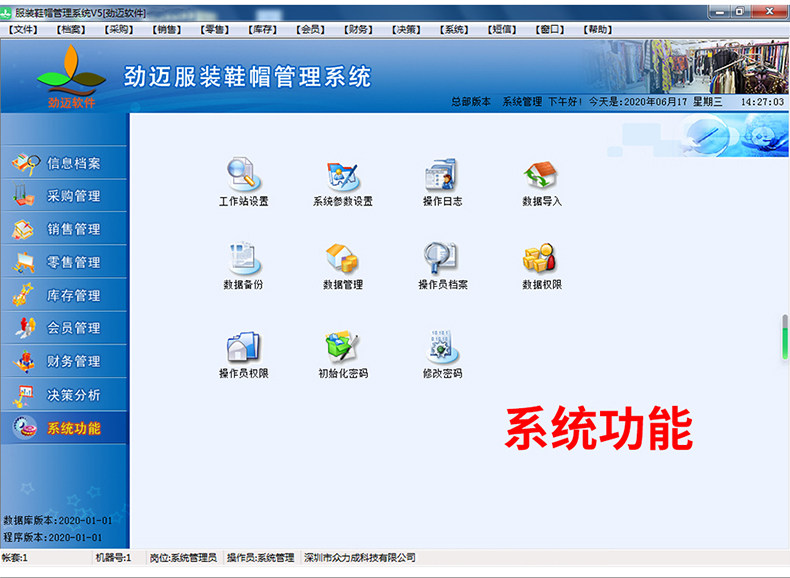Maximize the application window
This screenshot has height=578, width=790.
pos(740,12)
